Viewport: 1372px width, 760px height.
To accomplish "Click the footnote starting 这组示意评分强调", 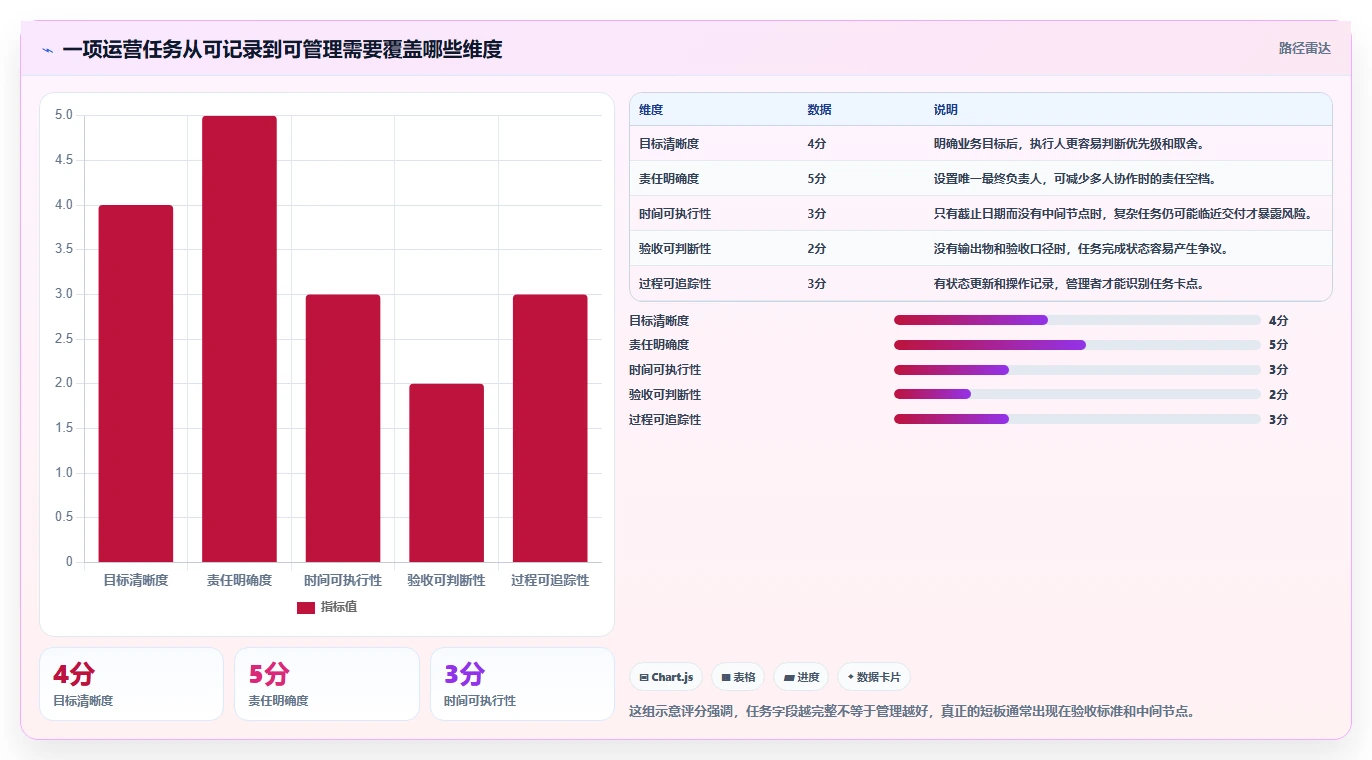I will pos(912,712).
